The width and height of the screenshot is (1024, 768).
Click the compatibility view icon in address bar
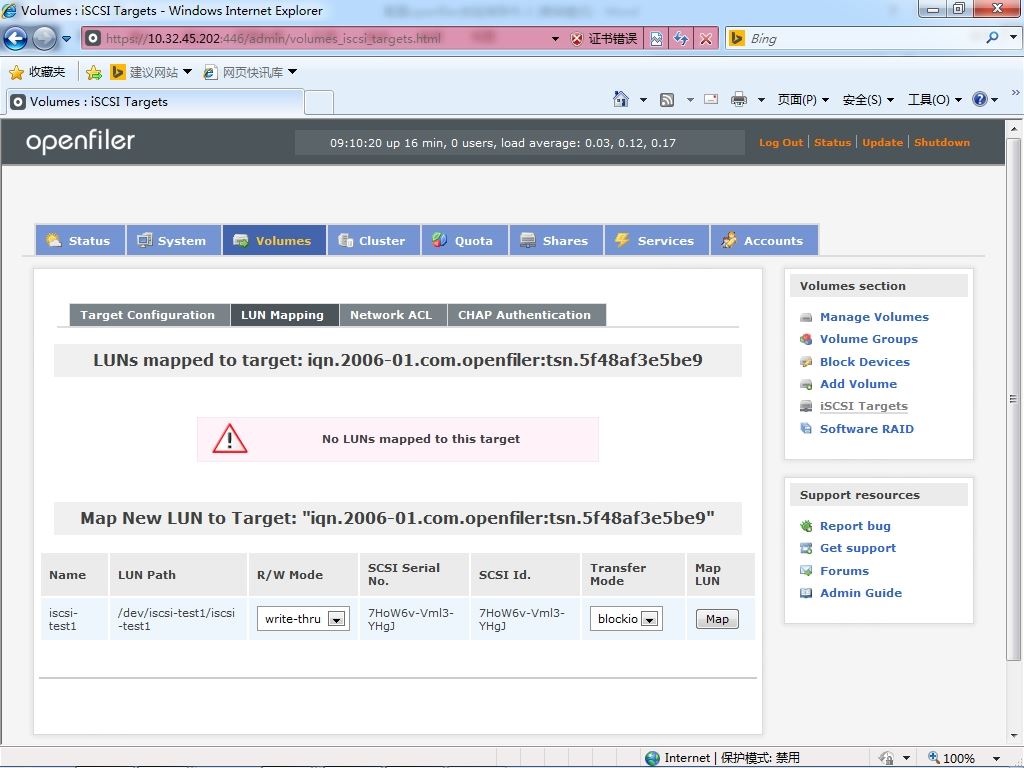click(x=656, y=39)
